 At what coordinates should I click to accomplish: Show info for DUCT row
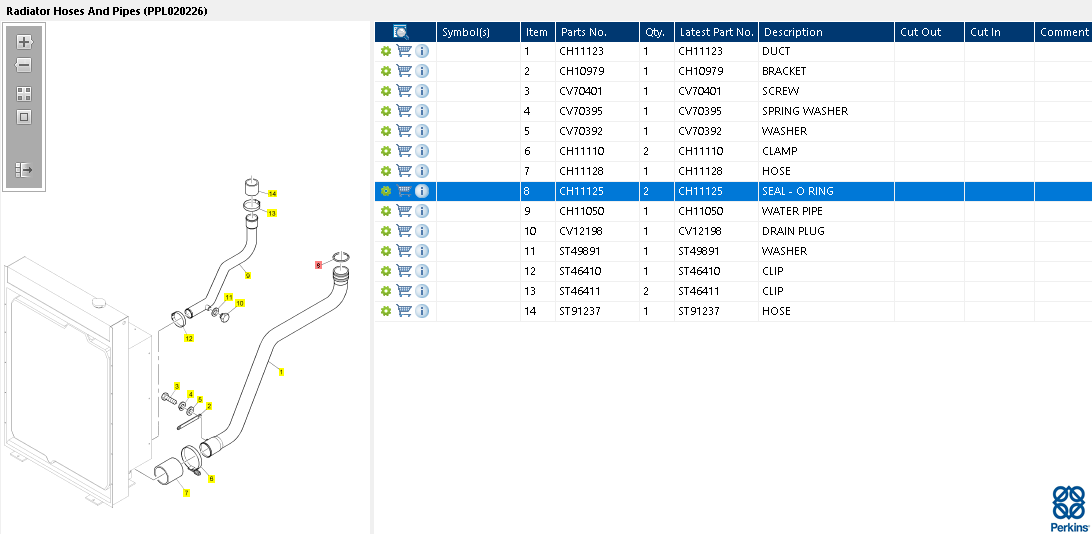pos(422,51)
